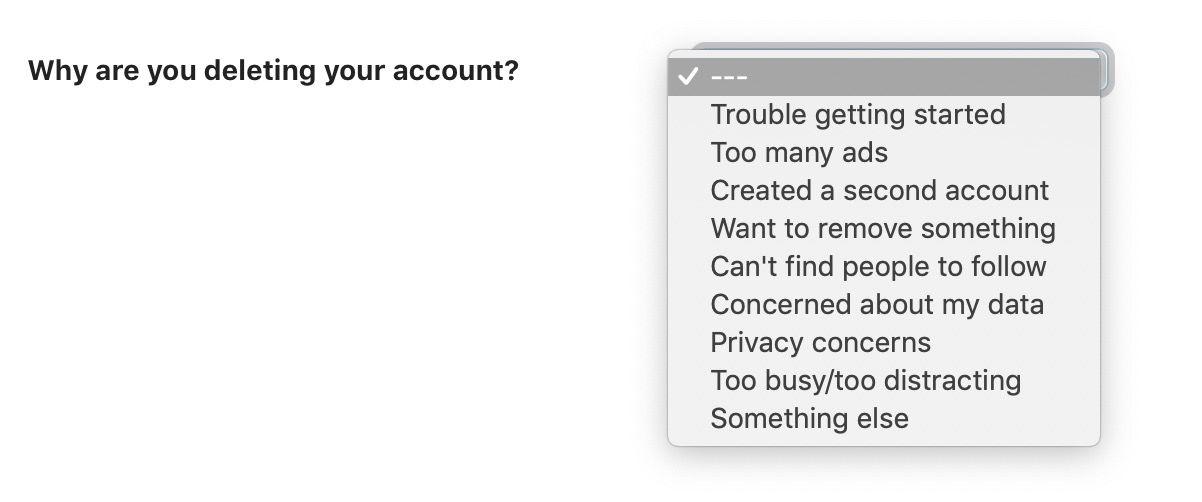Choose 'Privacy concerns' from the list

coord(820,343)
